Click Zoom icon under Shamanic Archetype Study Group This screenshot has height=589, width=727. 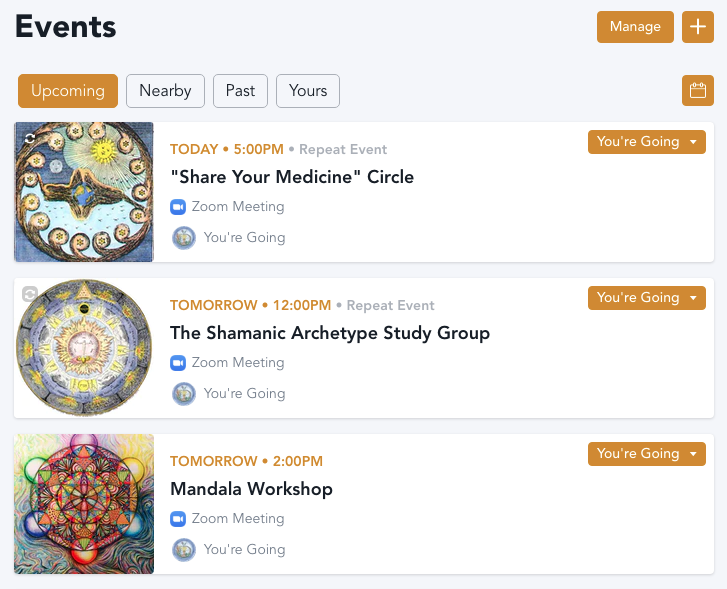pyautogui.click(x=179, y=363)
